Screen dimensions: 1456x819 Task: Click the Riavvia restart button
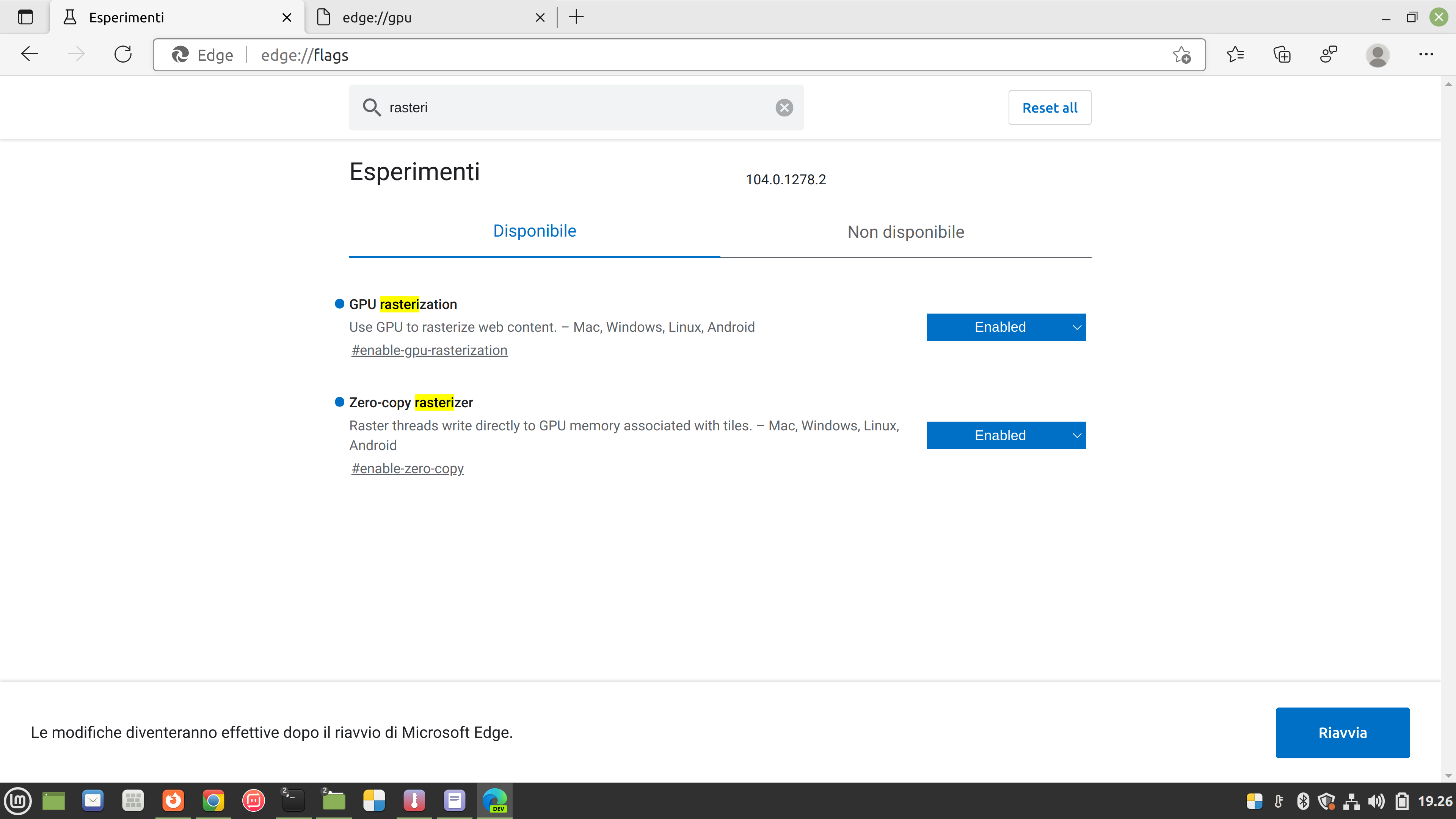(1342, 733)
